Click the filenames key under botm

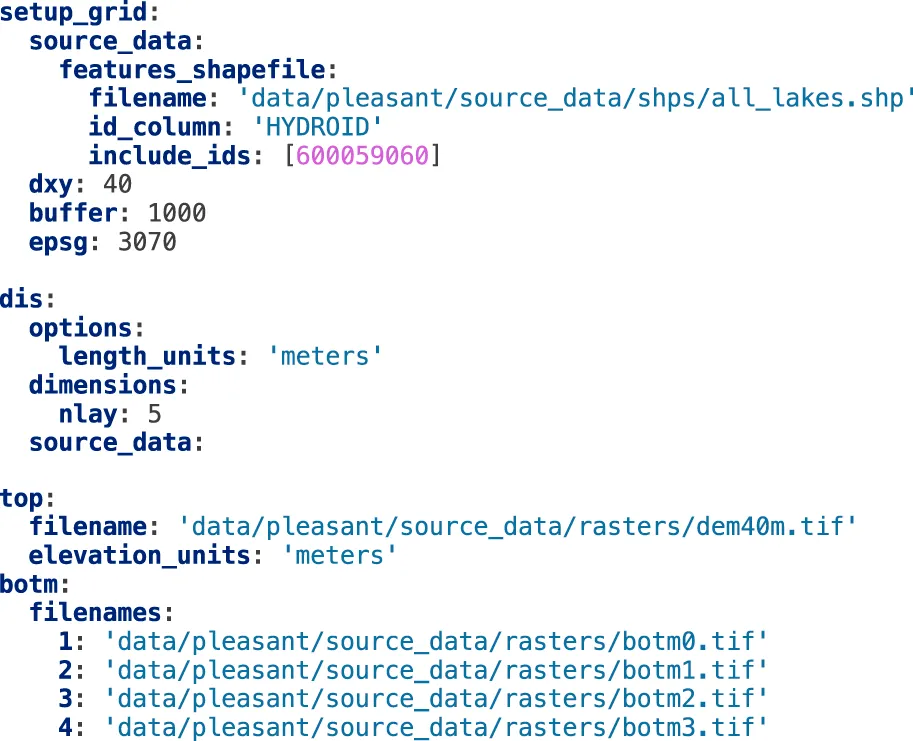pyautogui.click(x=95, y=611)
